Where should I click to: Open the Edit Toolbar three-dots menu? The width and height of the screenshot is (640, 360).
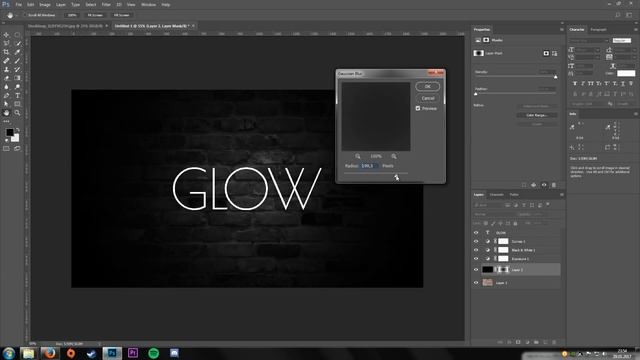point(6,121)
